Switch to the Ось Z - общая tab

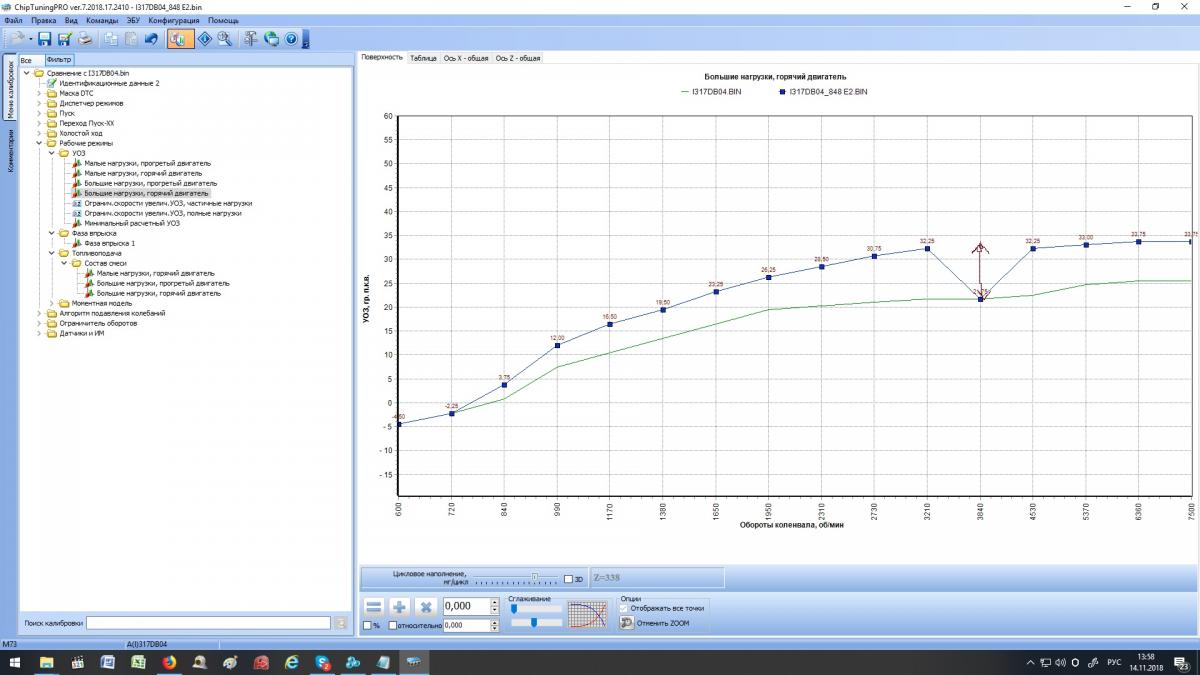coord(518,58)
